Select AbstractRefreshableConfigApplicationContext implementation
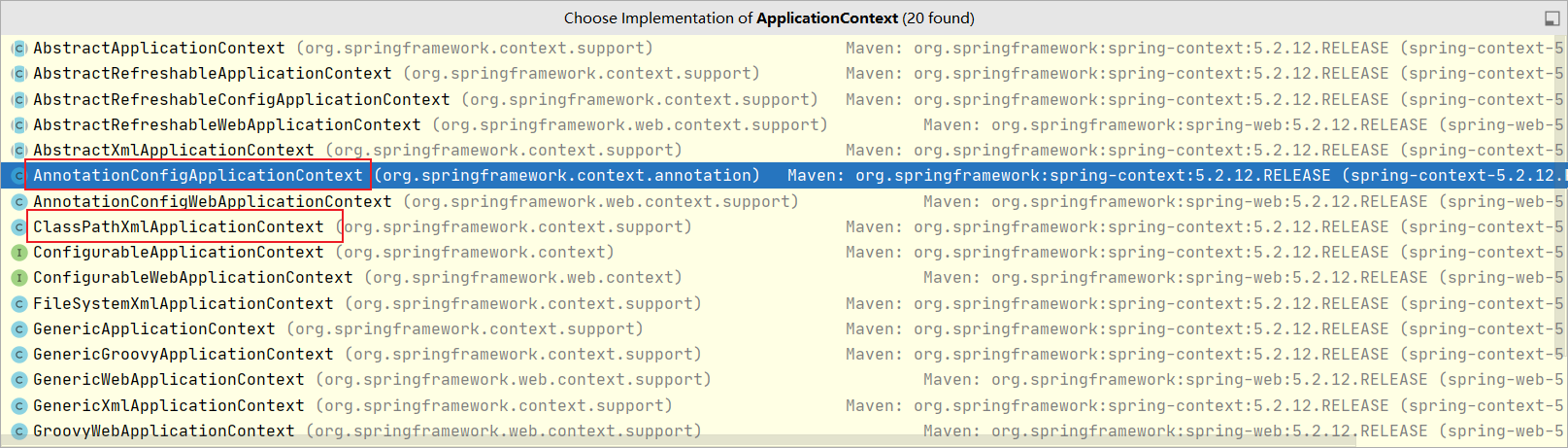 point(241,100)
